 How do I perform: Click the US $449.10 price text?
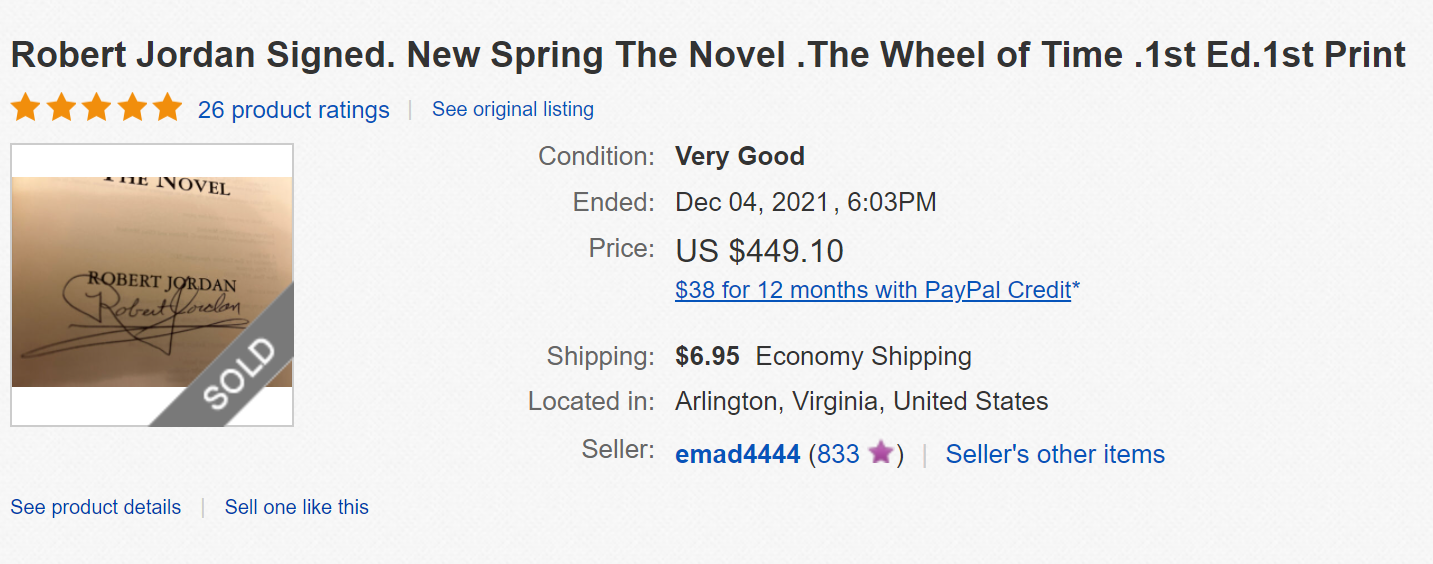759,250
